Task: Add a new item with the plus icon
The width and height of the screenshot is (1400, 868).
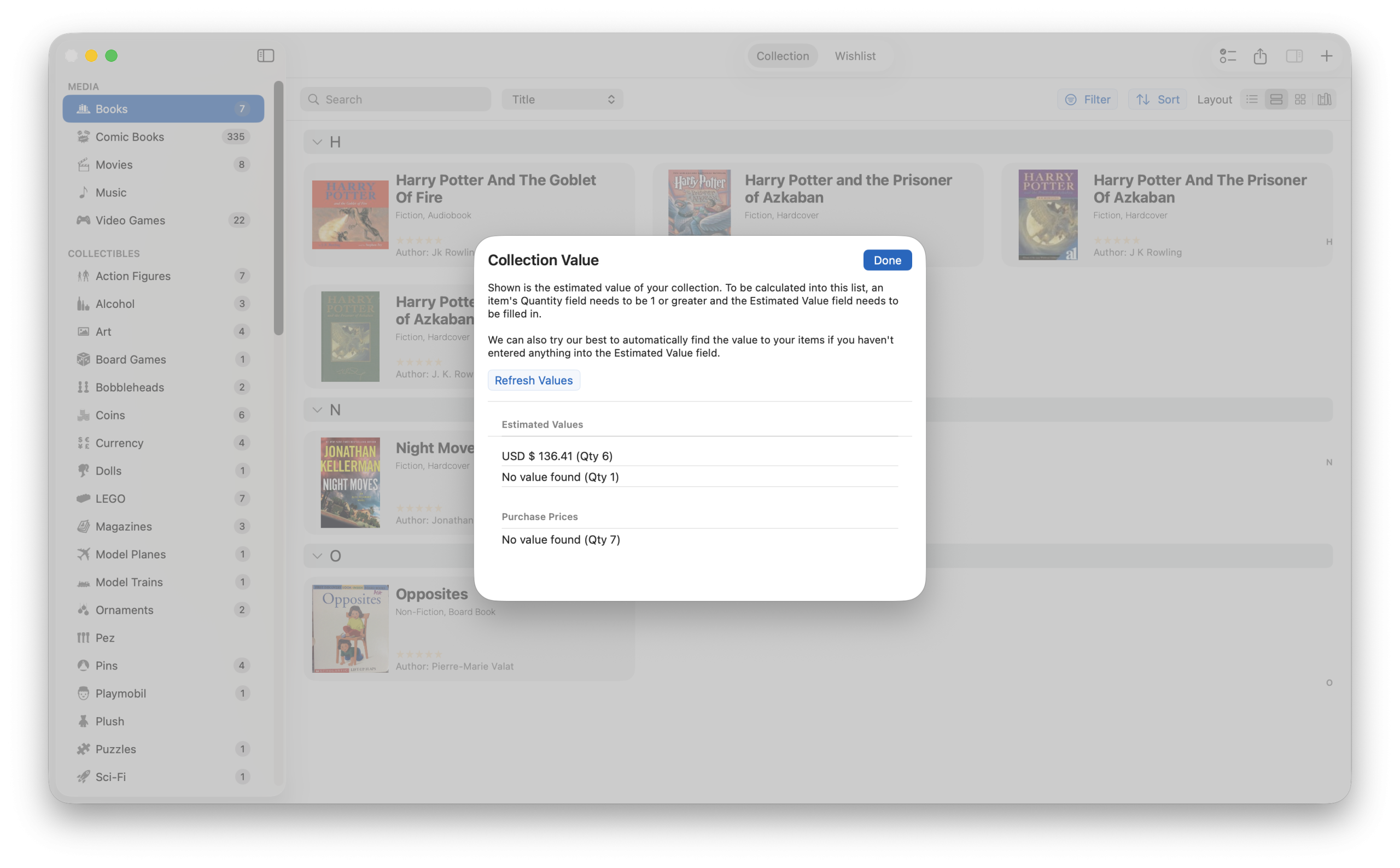Action: tap(1327, 56)
